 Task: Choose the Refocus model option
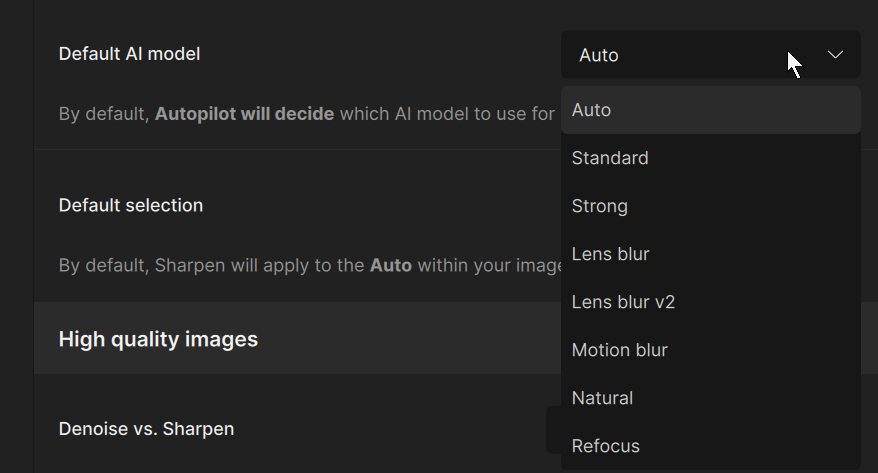tap(606, 446)
